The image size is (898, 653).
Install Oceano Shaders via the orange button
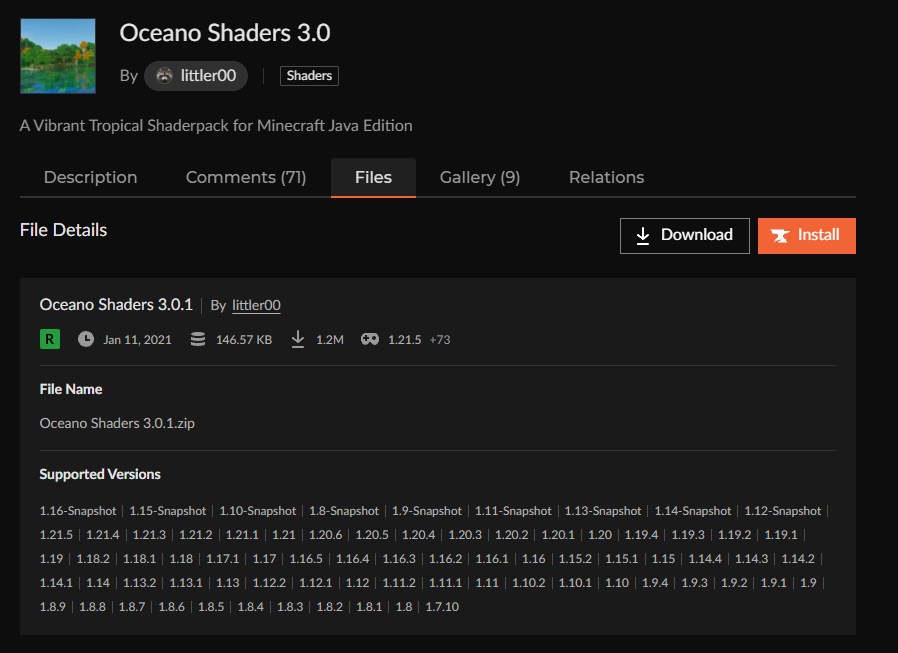806,235
